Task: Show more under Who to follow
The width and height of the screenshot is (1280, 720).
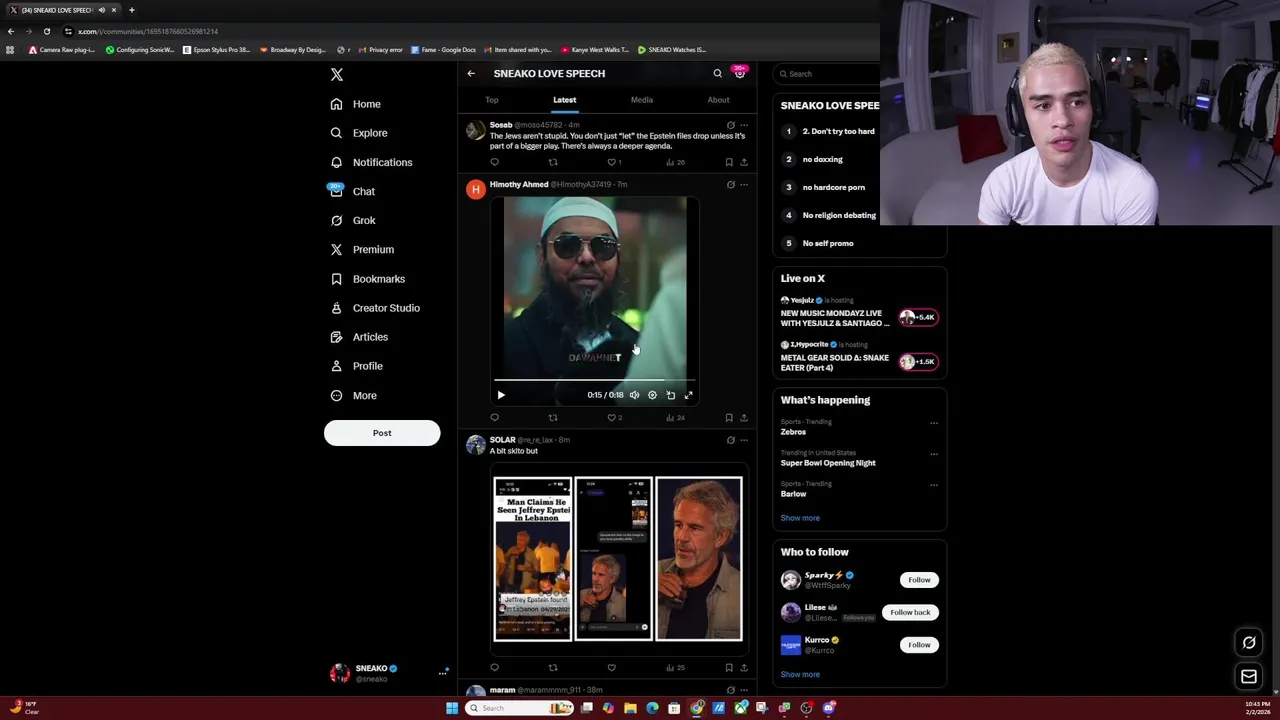Action: coord(800,674)
